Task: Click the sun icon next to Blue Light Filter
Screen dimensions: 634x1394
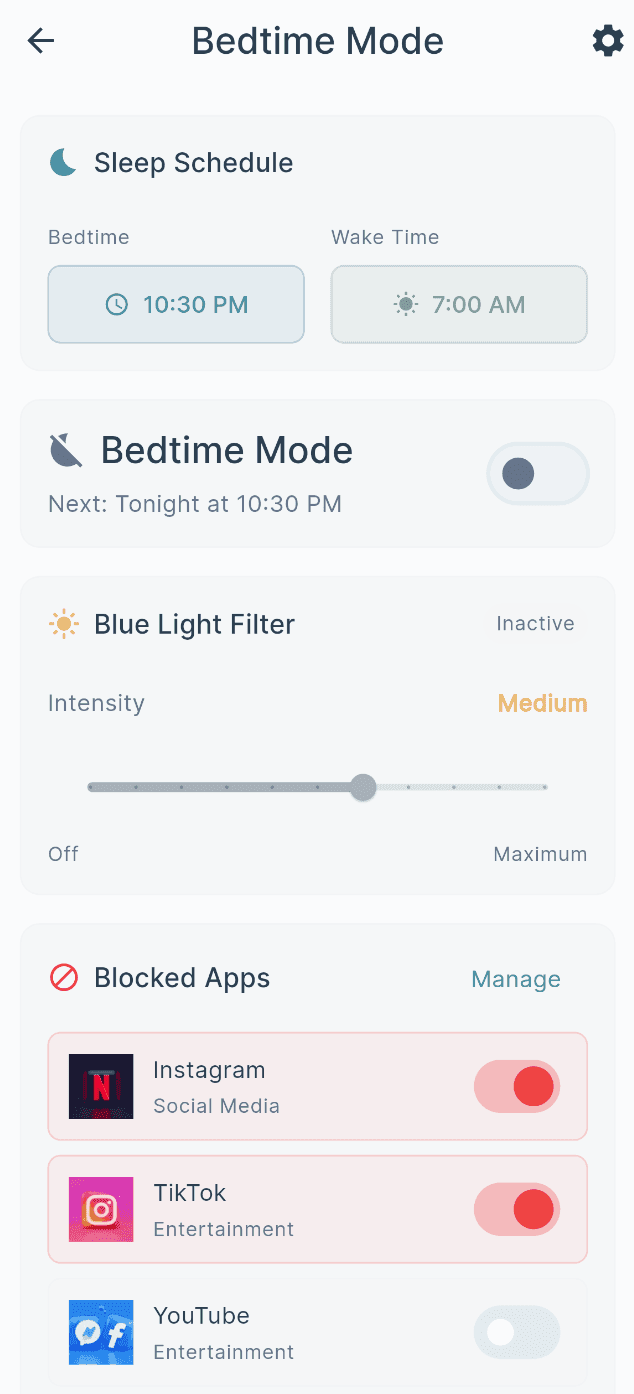Action: [64, 623]
